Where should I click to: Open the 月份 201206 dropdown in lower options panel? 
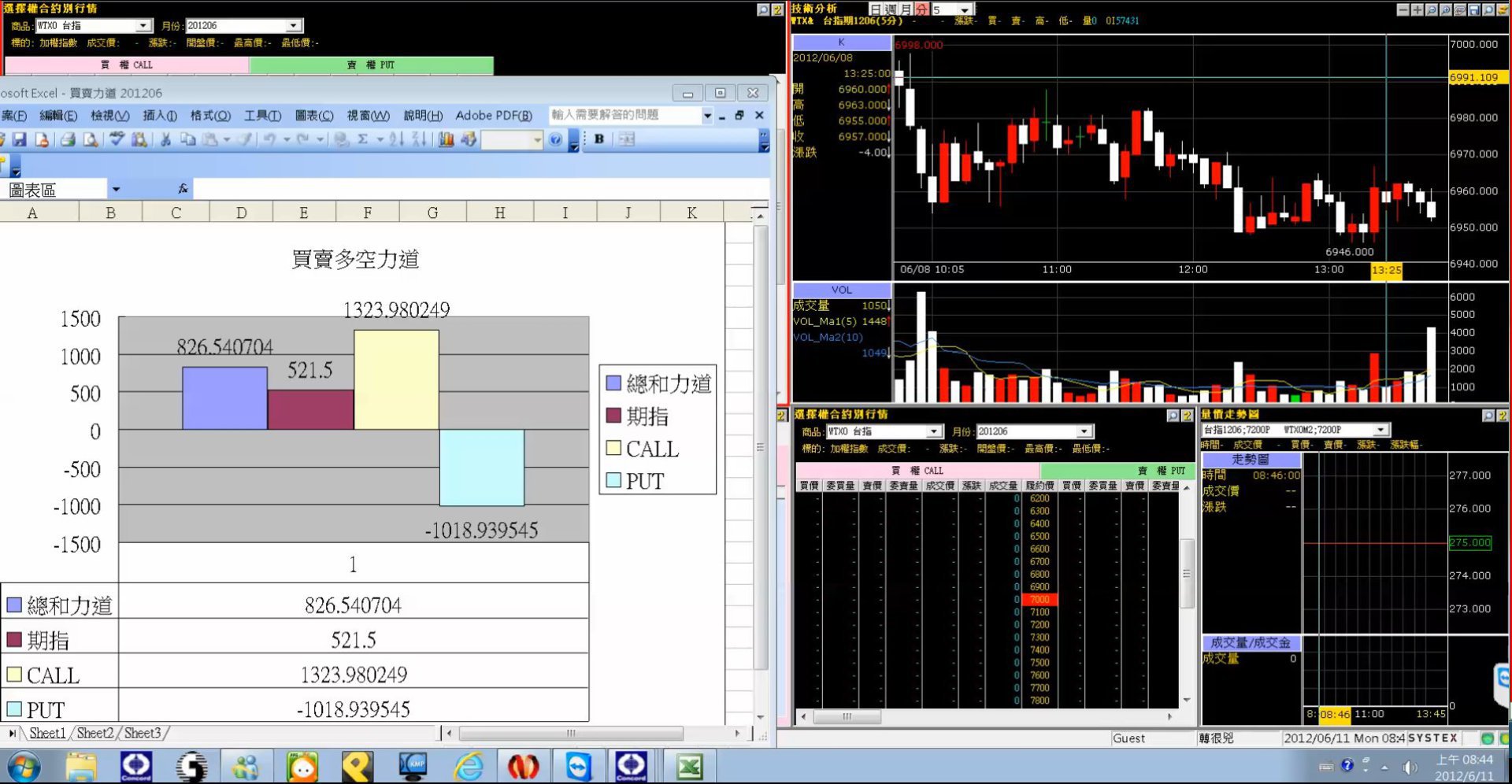point(1084,431)
